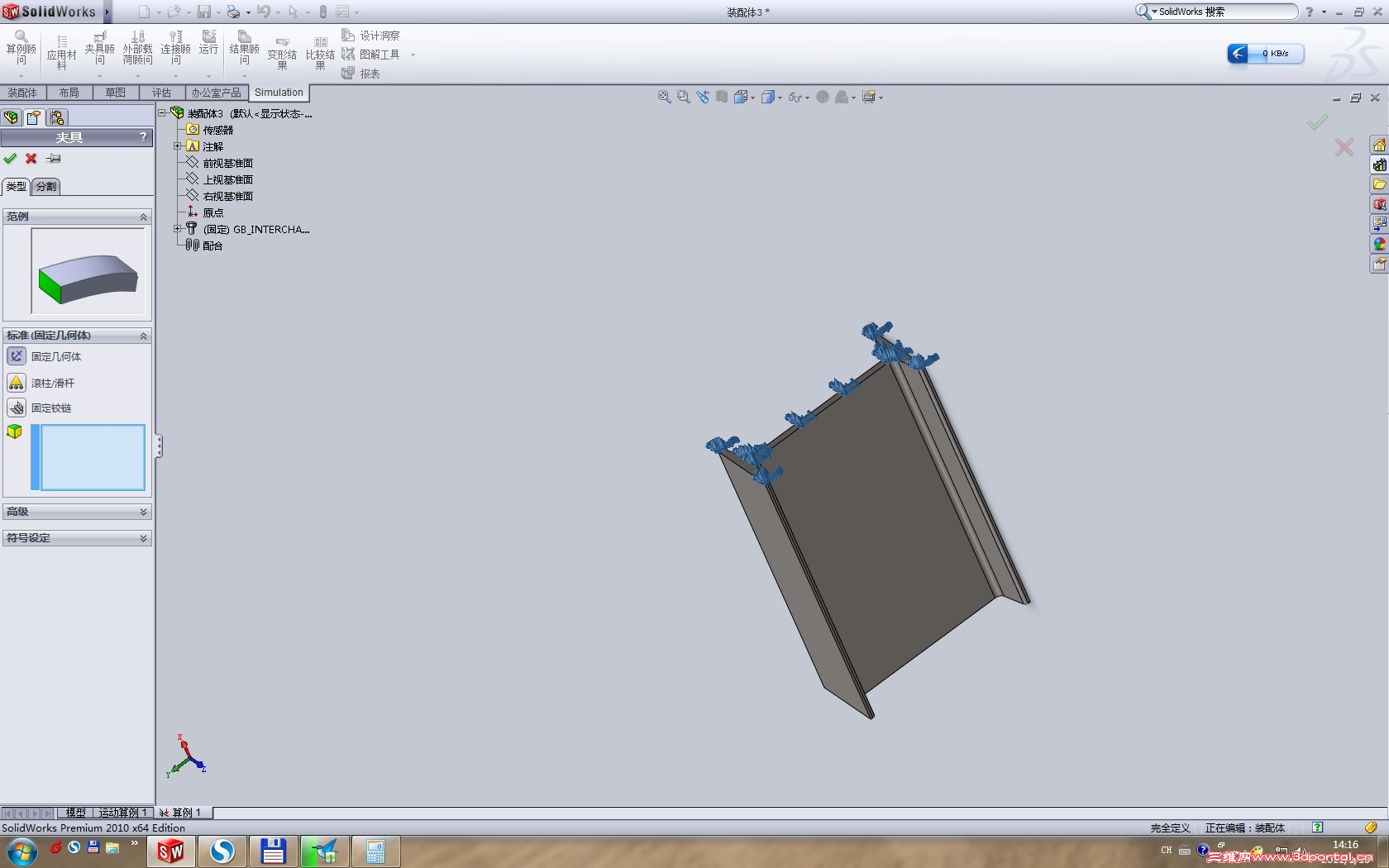Switch to the 类型 type tab
Image resolution: width=1389 pixels, height=868 pixels.
click(17, 187)
